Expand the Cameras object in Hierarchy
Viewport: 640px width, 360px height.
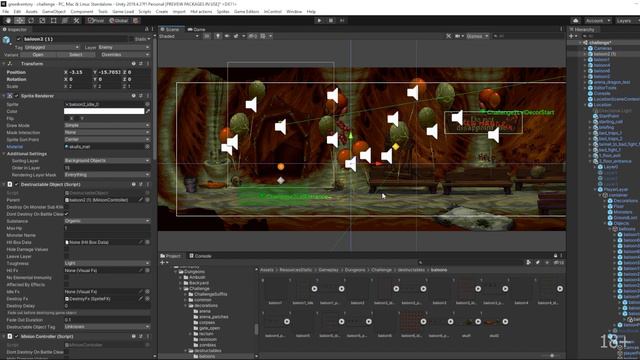(585, 48)
